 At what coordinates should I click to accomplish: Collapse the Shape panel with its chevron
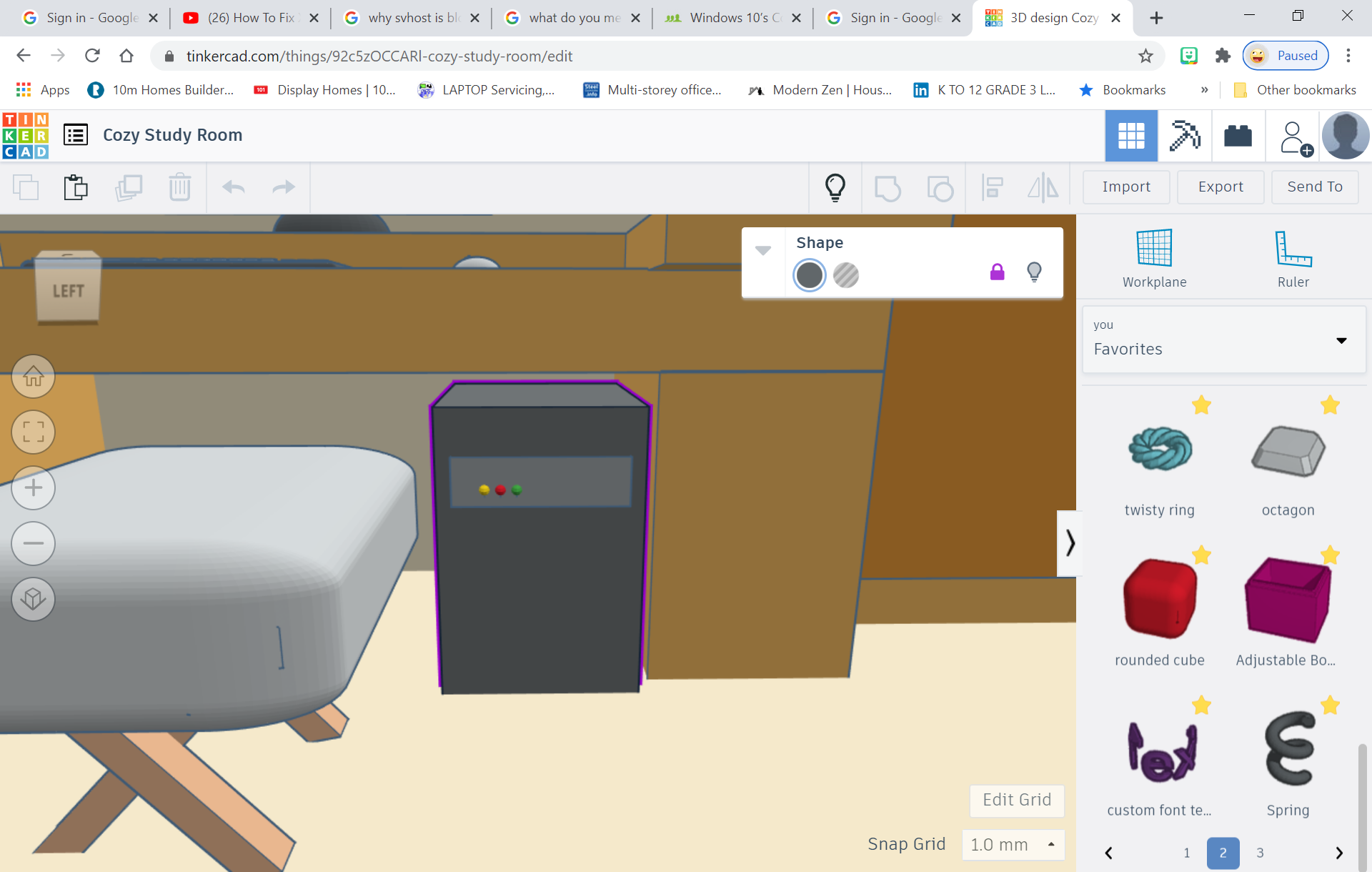pos(763,250)
